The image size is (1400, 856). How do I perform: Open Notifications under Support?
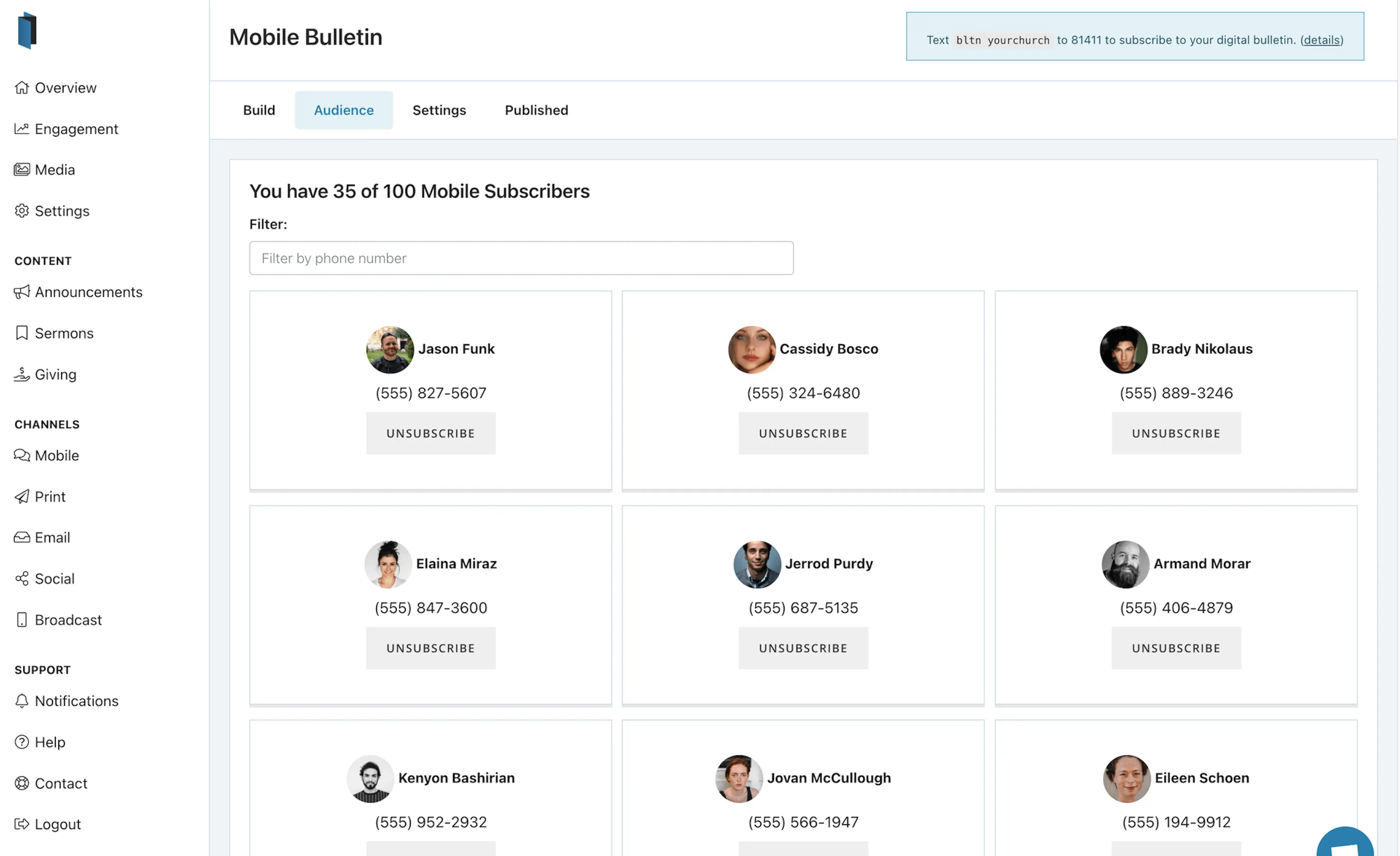76,701
